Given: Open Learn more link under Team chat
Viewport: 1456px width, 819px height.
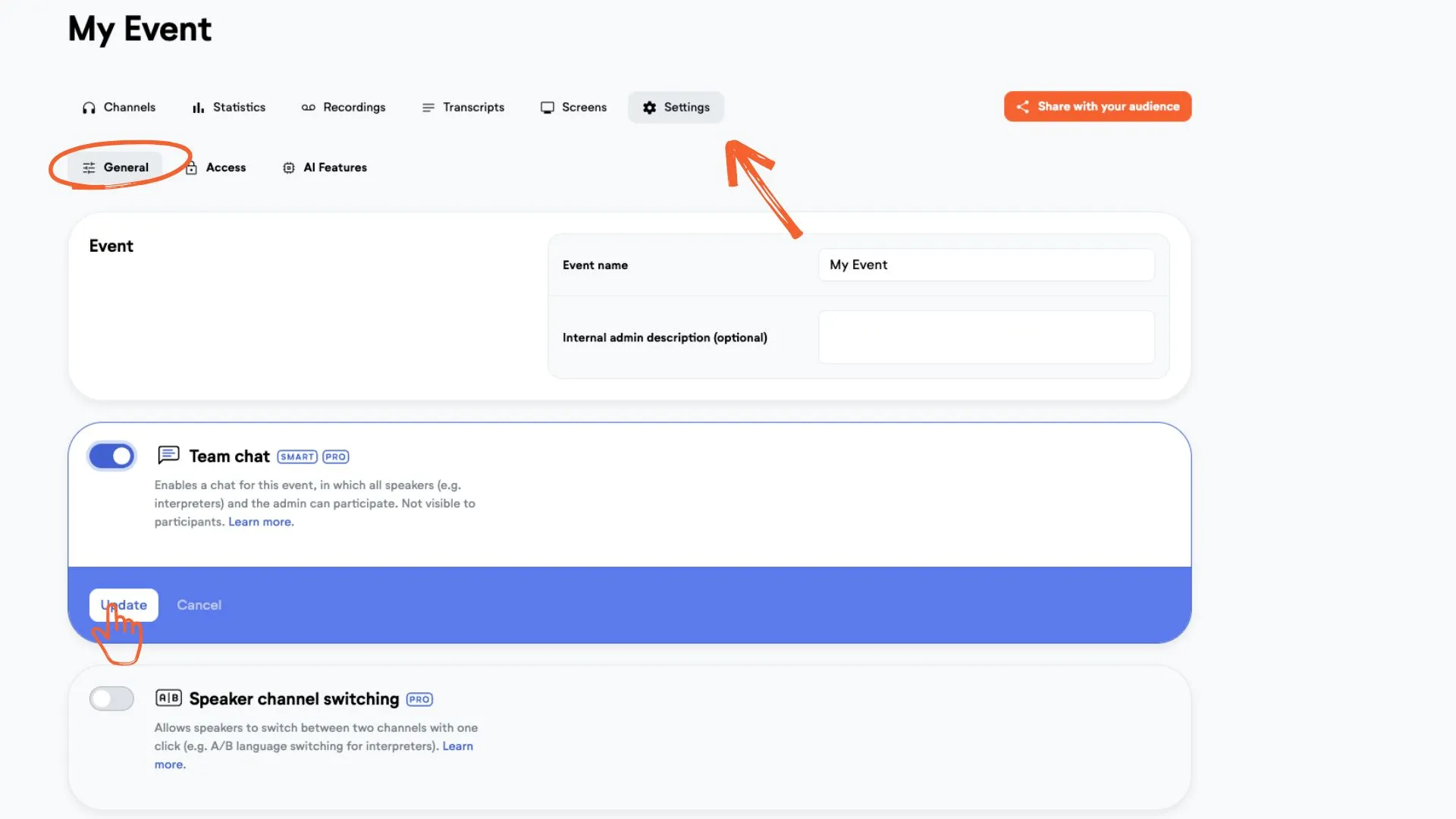Looking at the screenshot, I should (x=261, y=522).
